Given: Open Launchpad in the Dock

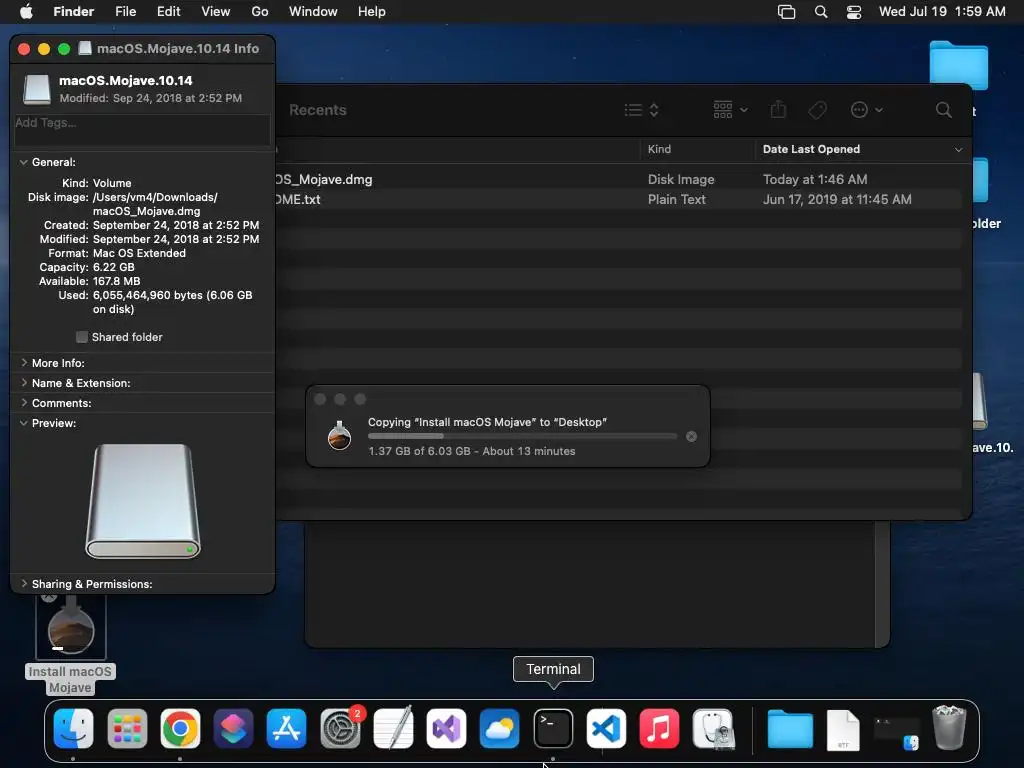Looking at the screenshot, I should coord(127,728).
